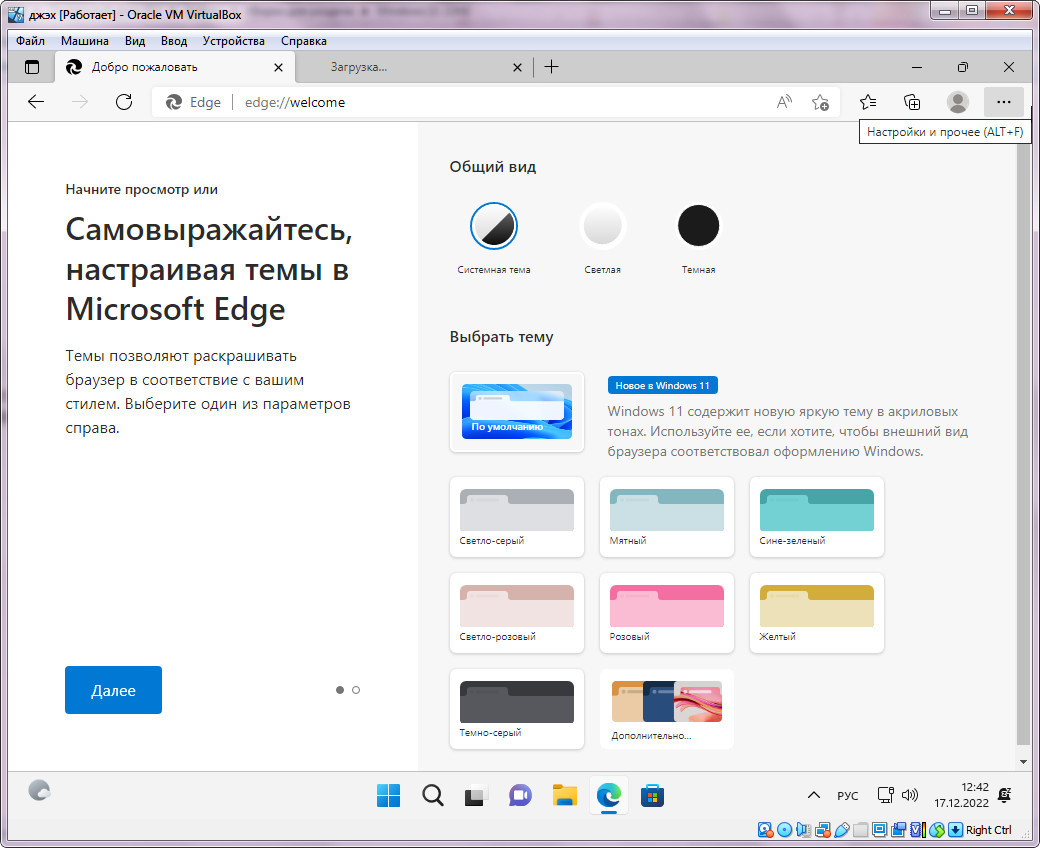1040x848 pixels.
Task: Open 'Дополнительно...' more themes
Action: pyautogui.click(x=667, y=709)
